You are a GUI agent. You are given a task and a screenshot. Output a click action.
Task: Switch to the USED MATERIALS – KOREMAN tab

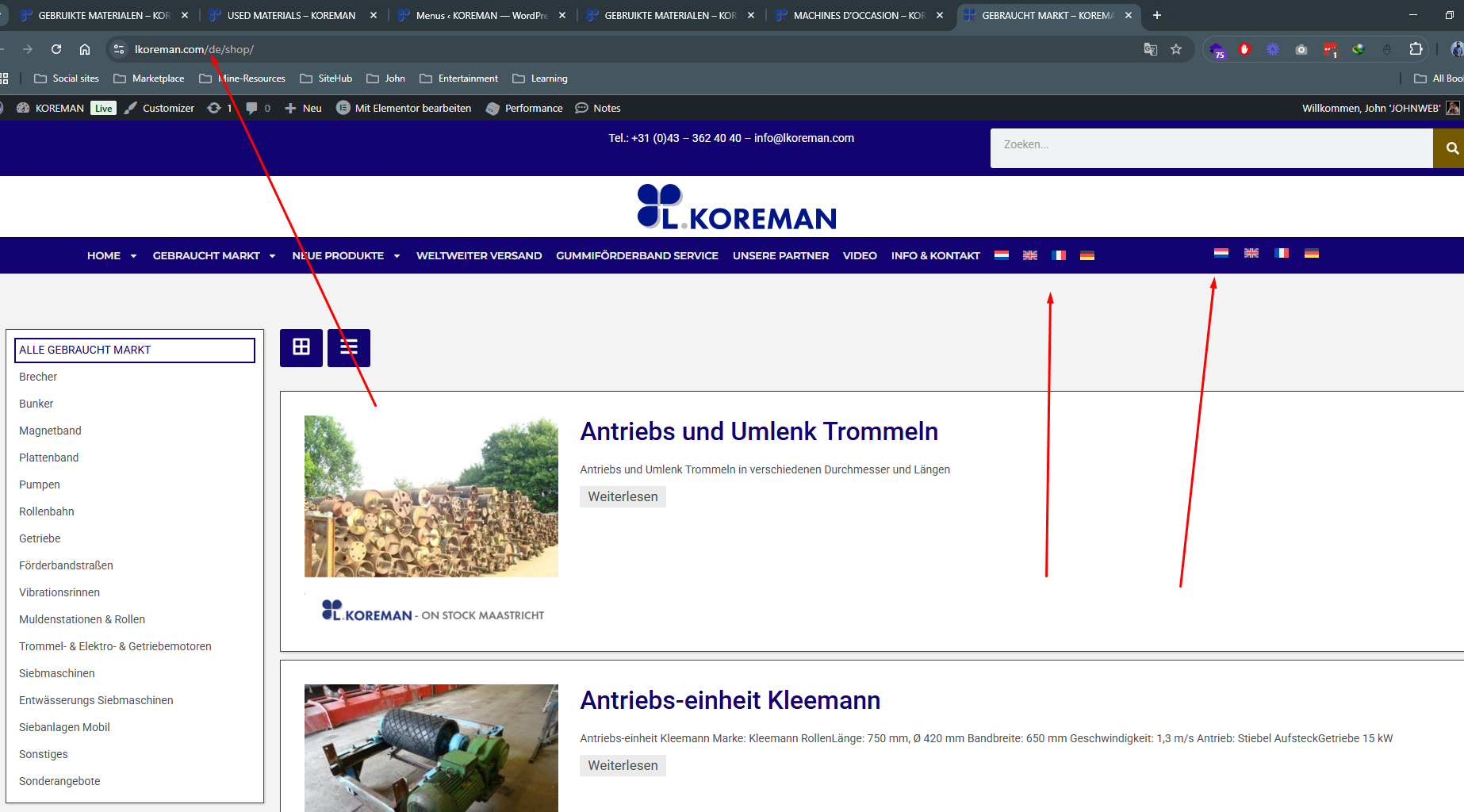coord(290,15)
